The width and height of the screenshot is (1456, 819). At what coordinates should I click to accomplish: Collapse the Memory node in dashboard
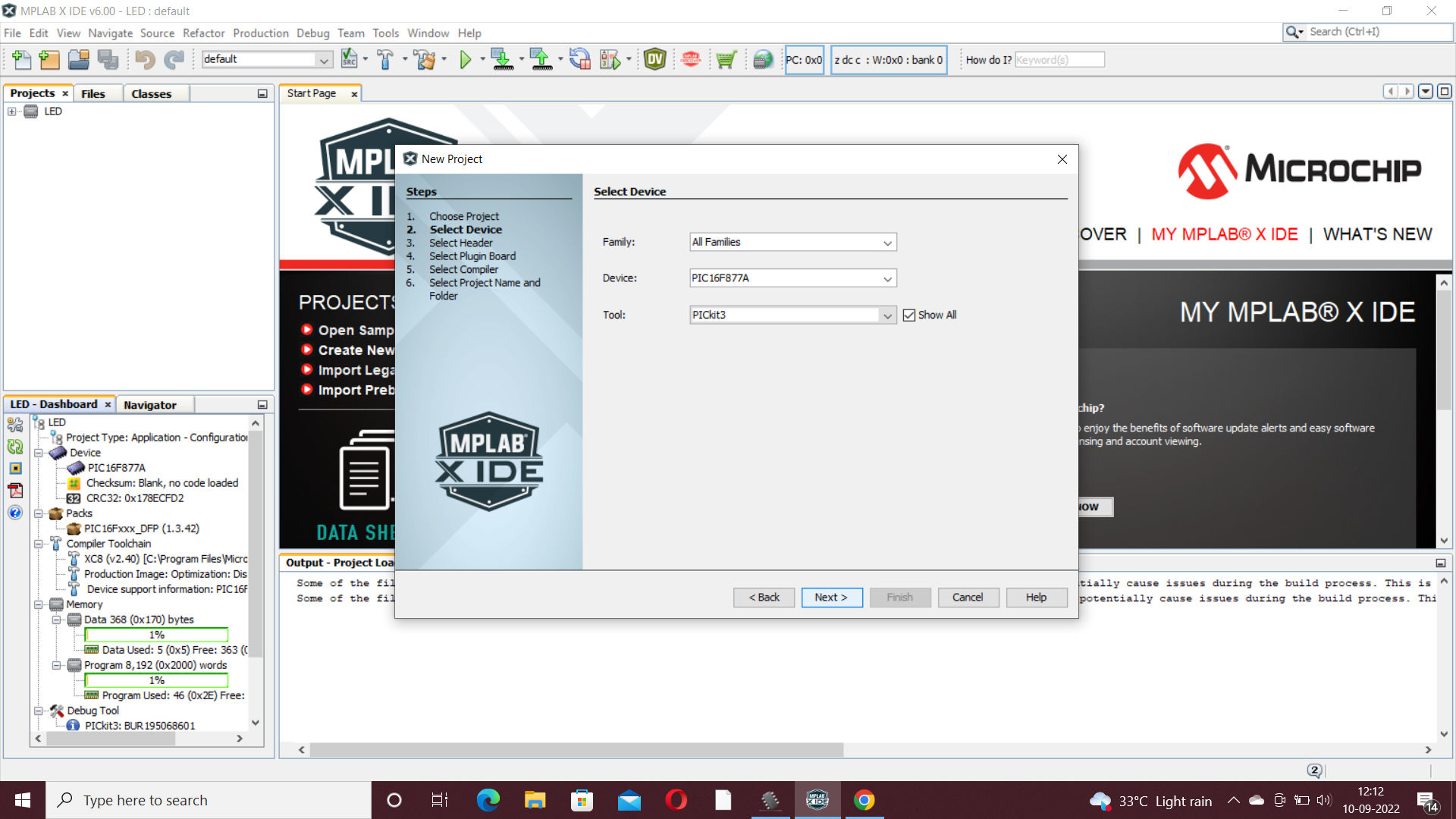[38, 604]
